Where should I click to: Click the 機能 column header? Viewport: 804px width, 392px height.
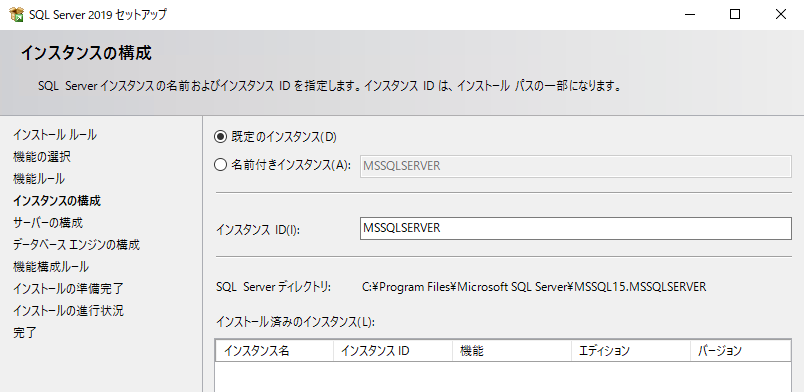pos(512,351)
